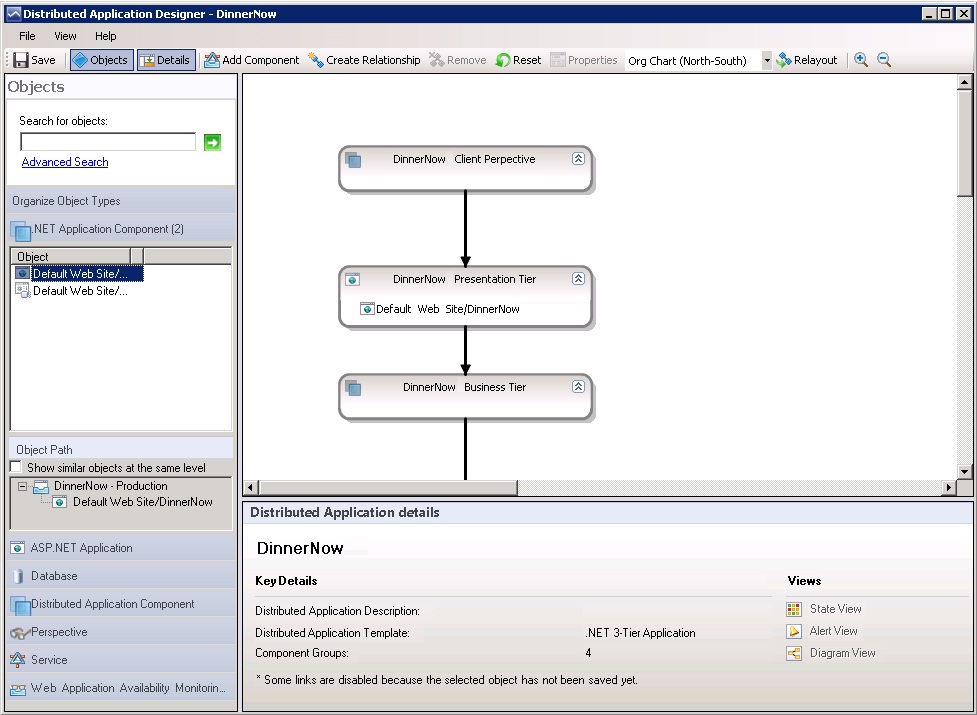The width and height of the screenshot is (977, 715).
Task: Collapse the DinnerNow Presentation Tier group
Action: point(578,279)
